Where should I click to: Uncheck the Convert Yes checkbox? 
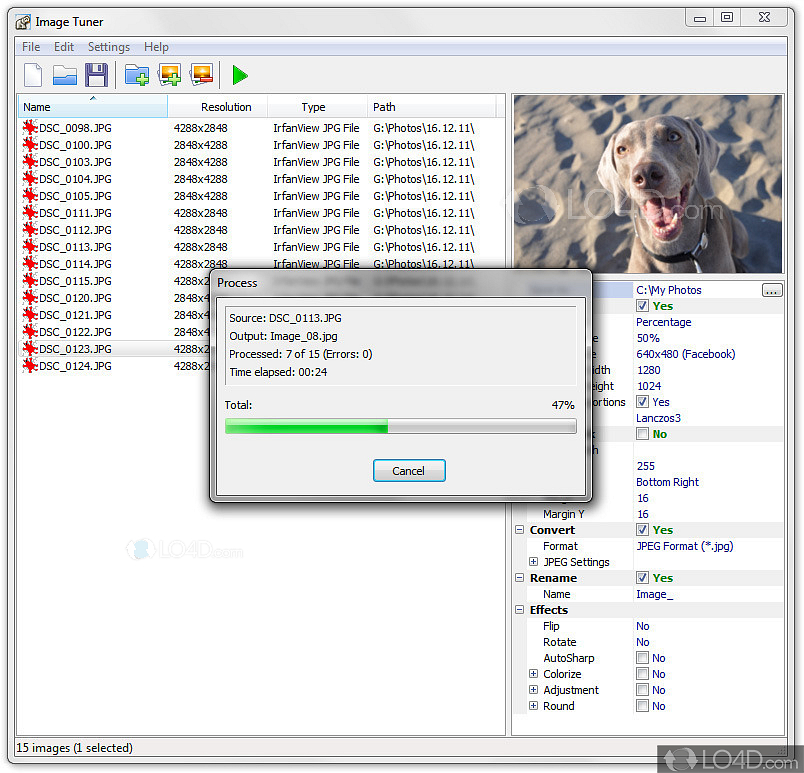[640, 529]
